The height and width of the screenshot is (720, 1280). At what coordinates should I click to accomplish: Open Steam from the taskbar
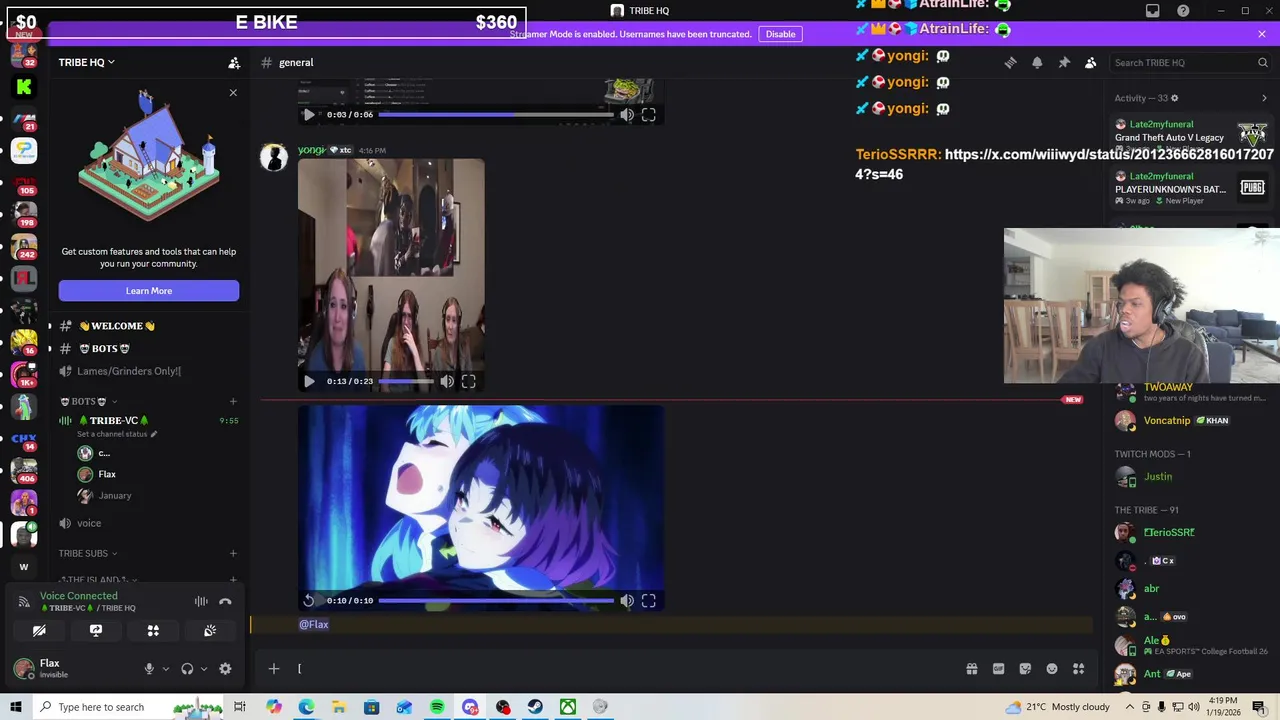tap(535, 707)
